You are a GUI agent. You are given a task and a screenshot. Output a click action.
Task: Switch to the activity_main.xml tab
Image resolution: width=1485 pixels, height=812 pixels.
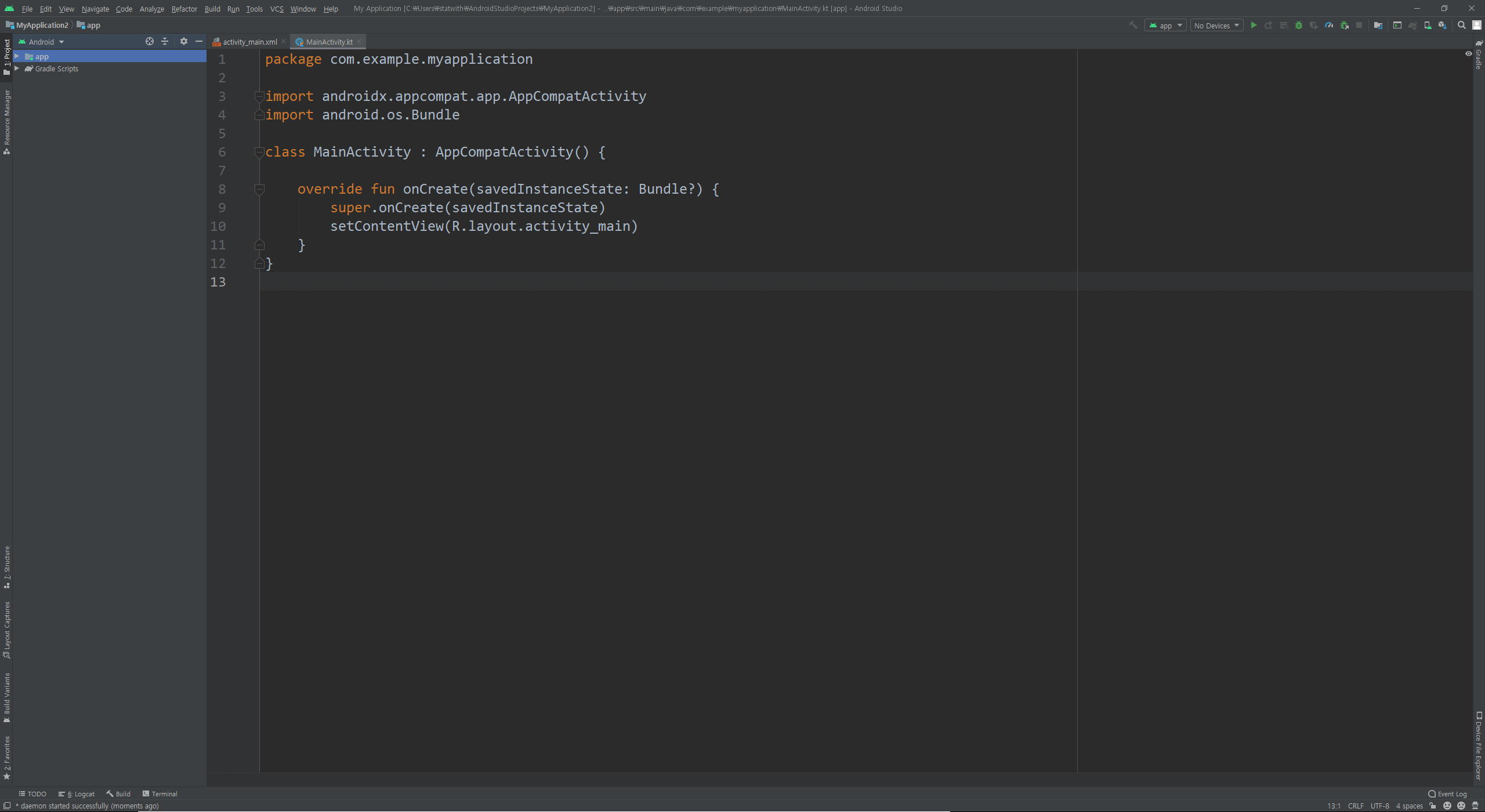[249, 42]
